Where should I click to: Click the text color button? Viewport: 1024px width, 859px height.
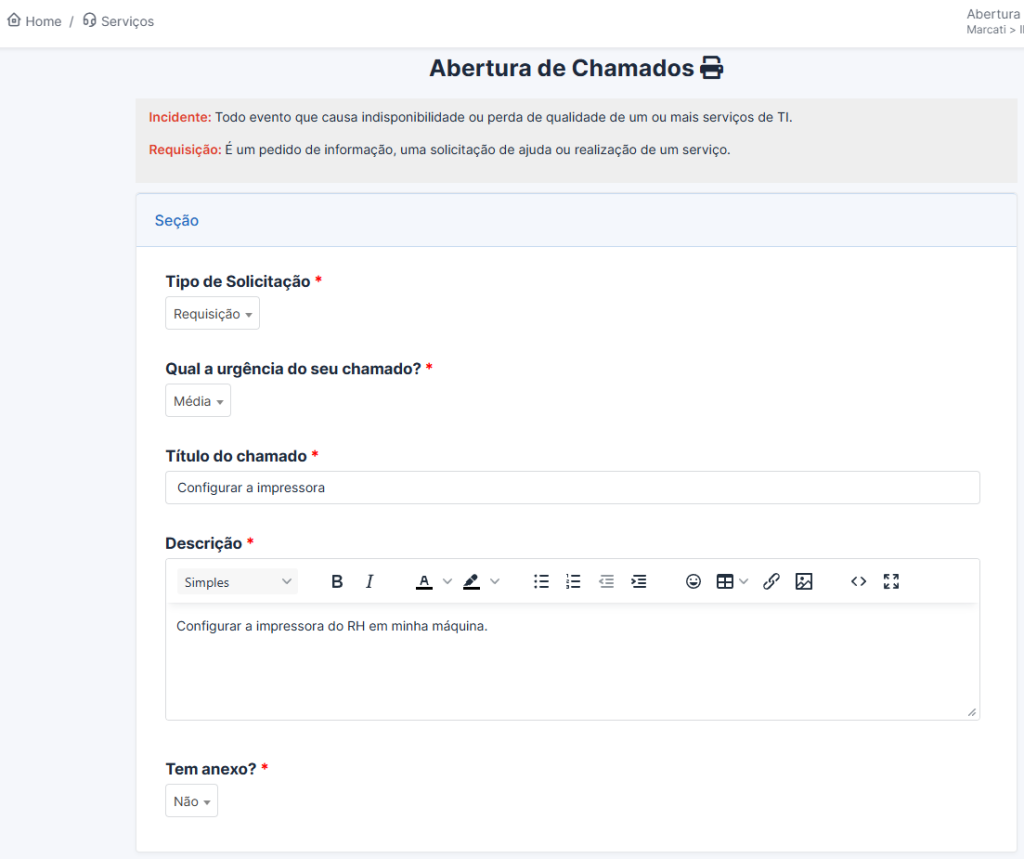(424, 582)
